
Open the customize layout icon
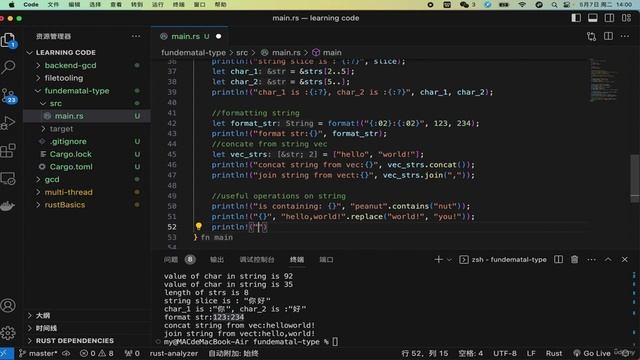point(626,18)
